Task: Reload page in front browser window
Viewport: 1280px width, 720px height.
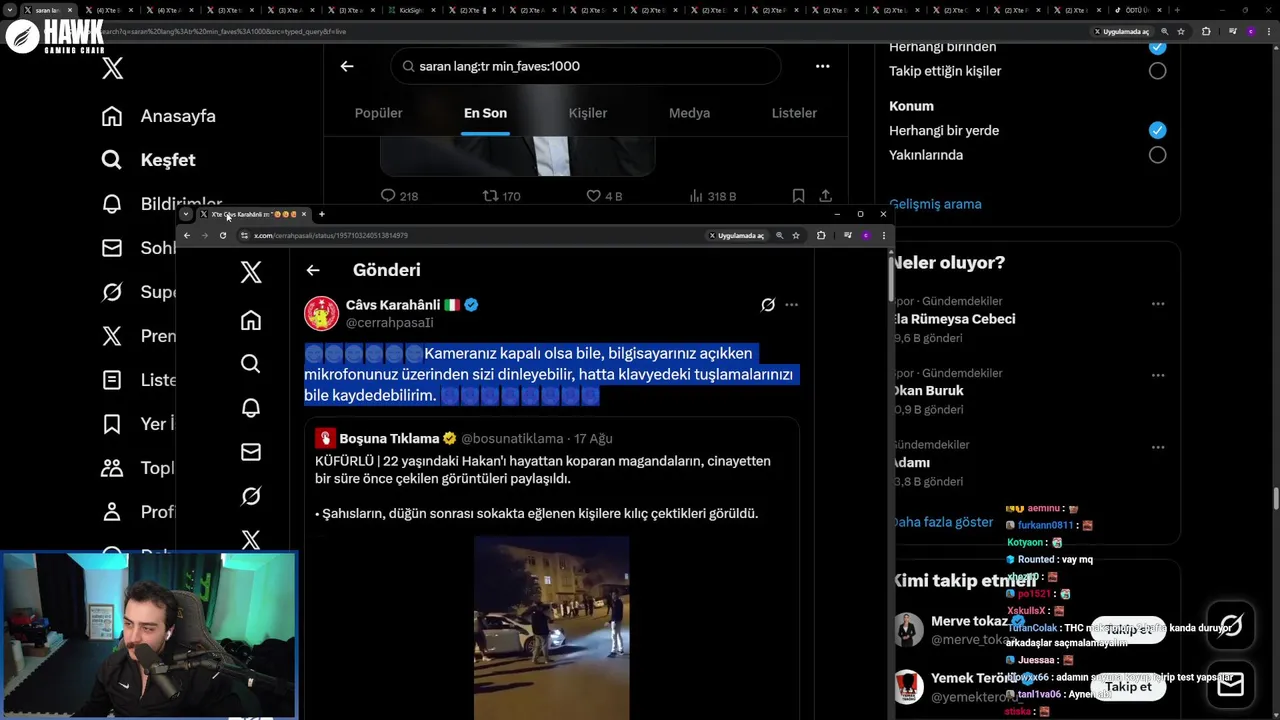Action: click(x=223, y=236)
